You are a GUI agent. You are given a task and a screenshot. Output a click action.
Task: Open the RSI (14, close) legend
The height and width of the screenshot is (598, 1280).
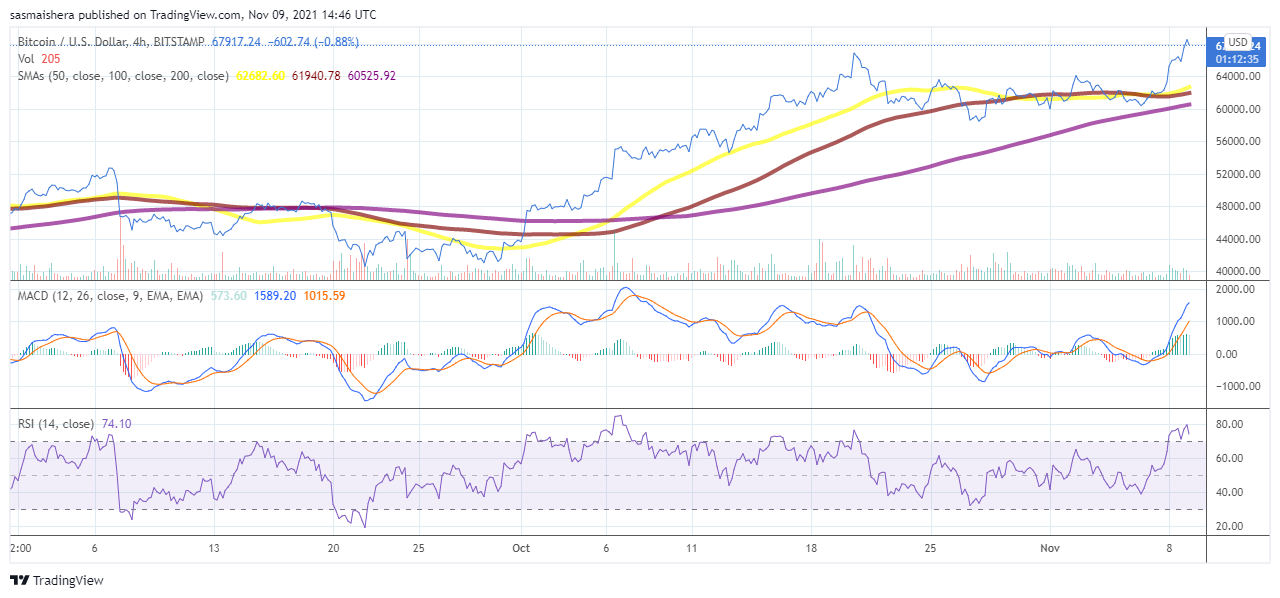(x=57, y=424)
